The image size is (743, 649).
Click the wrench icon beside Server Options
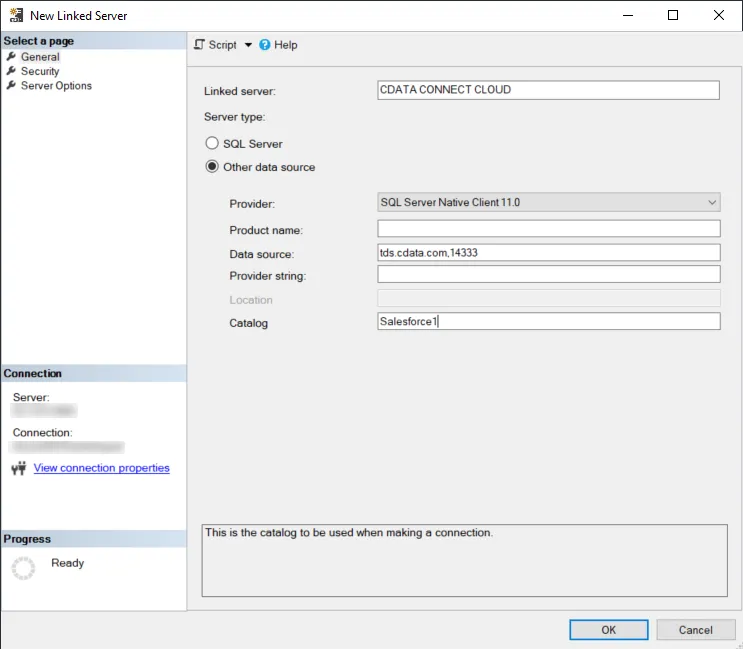click(12, 86)
